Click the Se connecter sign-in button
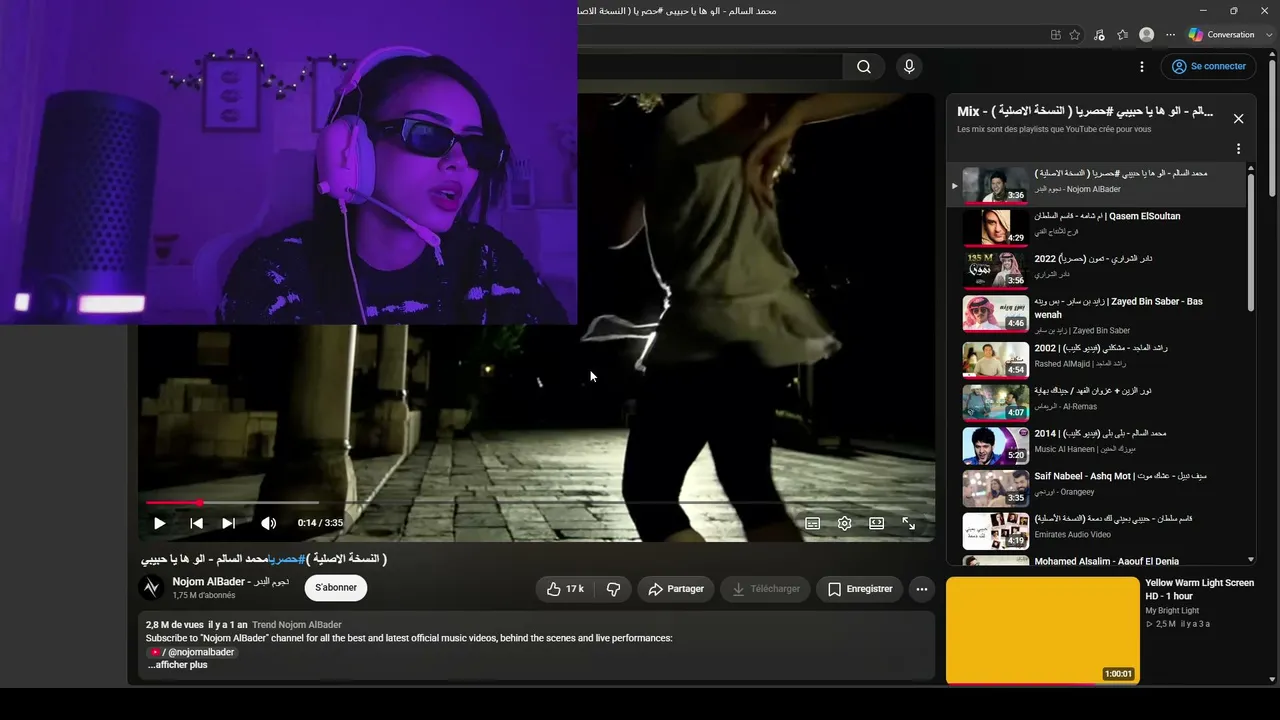Viewport: 1280px width, 720px height. point(1208,67)
